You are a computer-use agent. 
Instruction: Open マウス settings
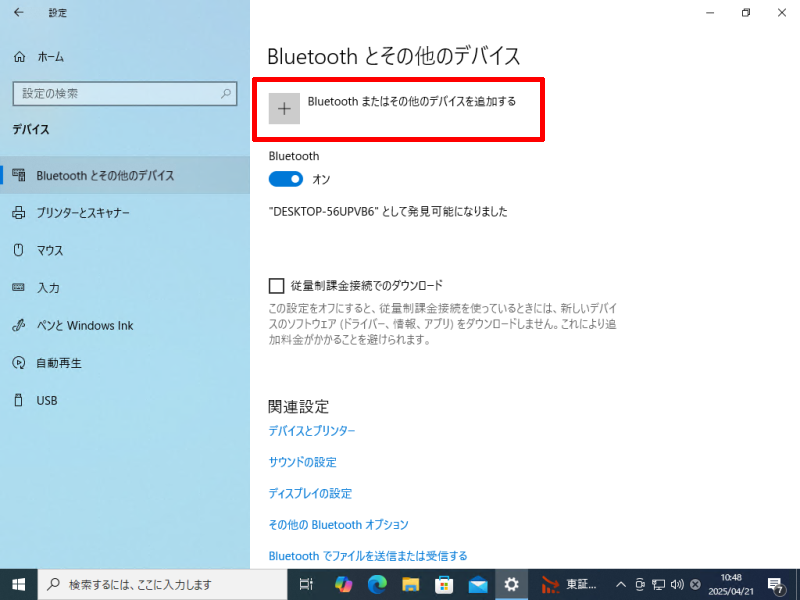[x=125, y=251]
